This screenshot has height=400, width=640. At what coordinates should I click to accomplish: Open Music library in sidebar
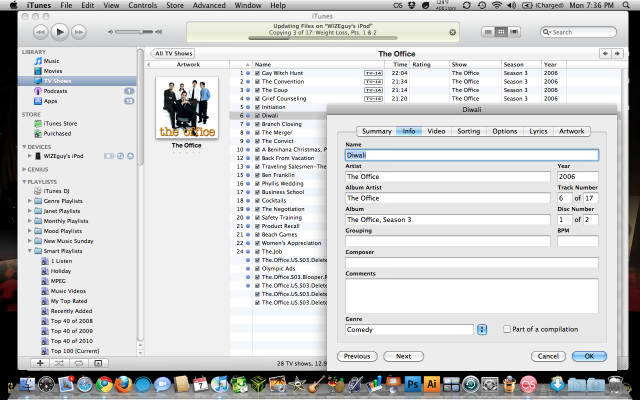[x=51, y=61]
